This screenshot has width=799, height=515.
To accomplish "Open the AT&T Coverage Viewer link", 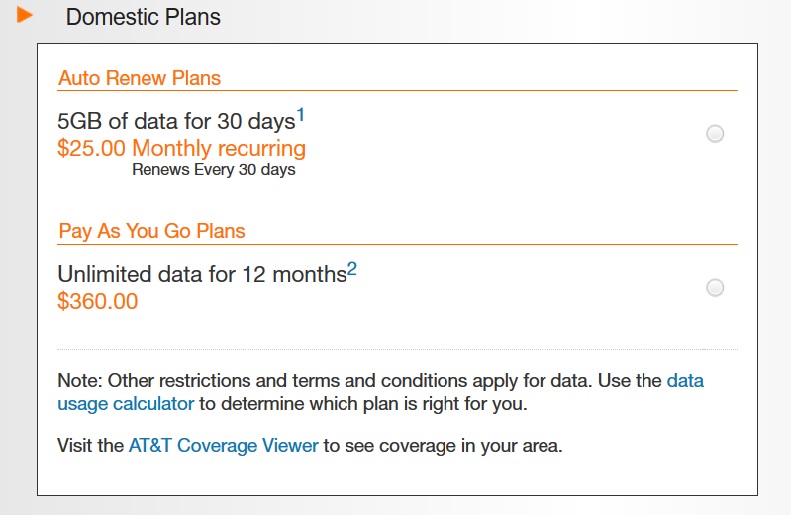I will click(x=223, y=445).
